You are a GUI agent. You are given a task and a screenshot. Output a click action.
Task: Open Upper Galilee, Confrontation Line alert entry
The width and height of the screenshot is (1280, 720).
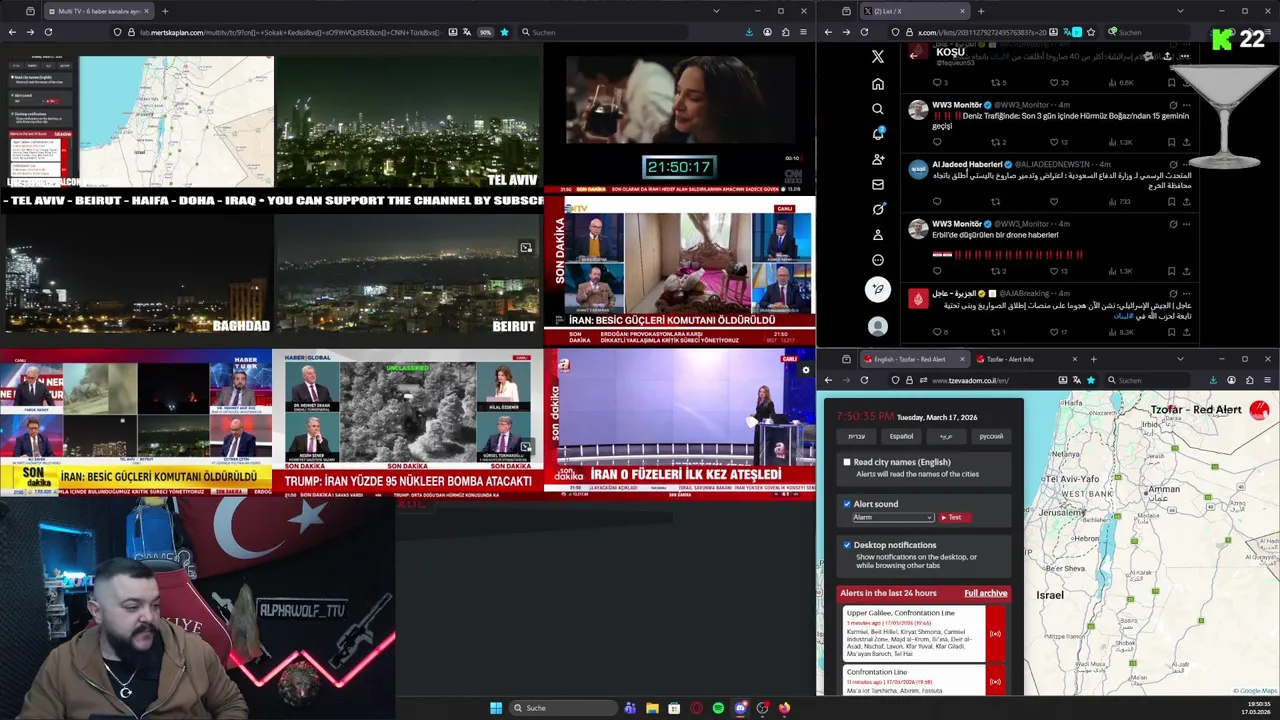coord(923,633)
